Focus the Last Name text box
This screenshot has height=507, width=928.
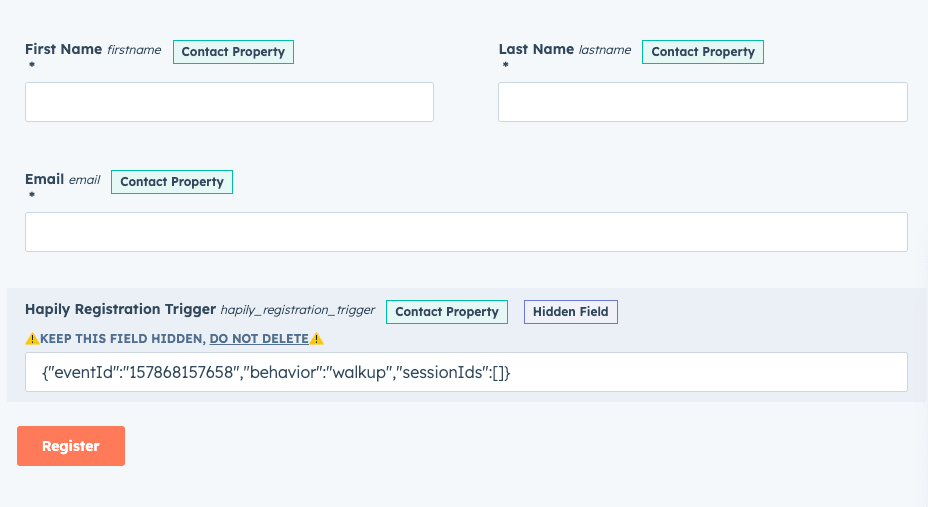702,102
